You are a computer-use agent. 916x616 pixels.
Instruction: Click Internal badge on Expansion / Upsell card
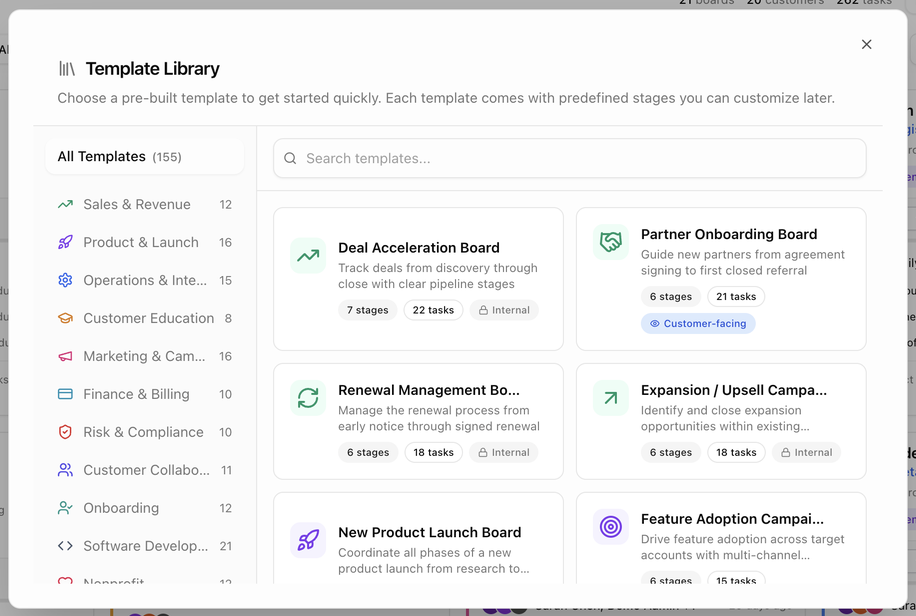coord(806,452)
